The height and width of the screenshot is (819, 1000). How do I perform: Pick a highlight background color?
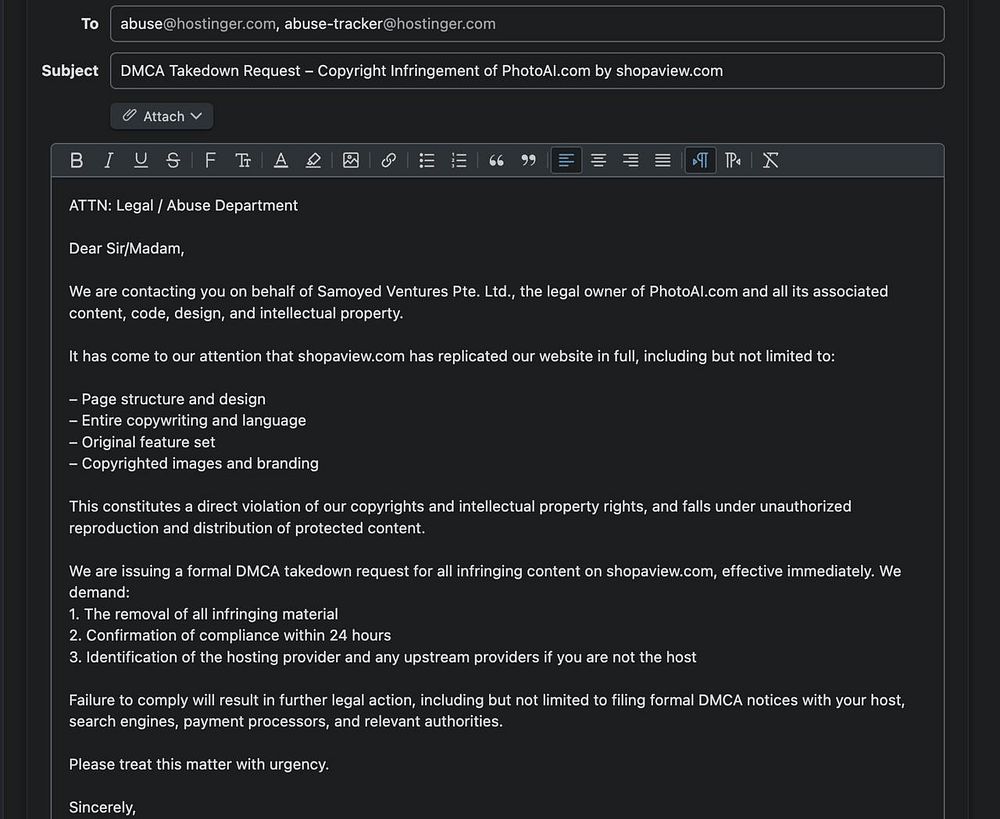tap(312, 160)
